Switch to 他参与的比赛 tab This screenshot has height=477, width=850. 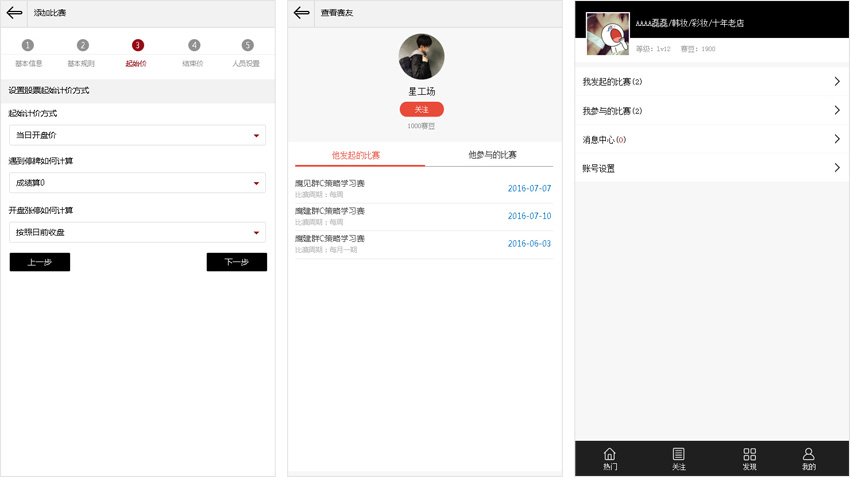[492, 155]
